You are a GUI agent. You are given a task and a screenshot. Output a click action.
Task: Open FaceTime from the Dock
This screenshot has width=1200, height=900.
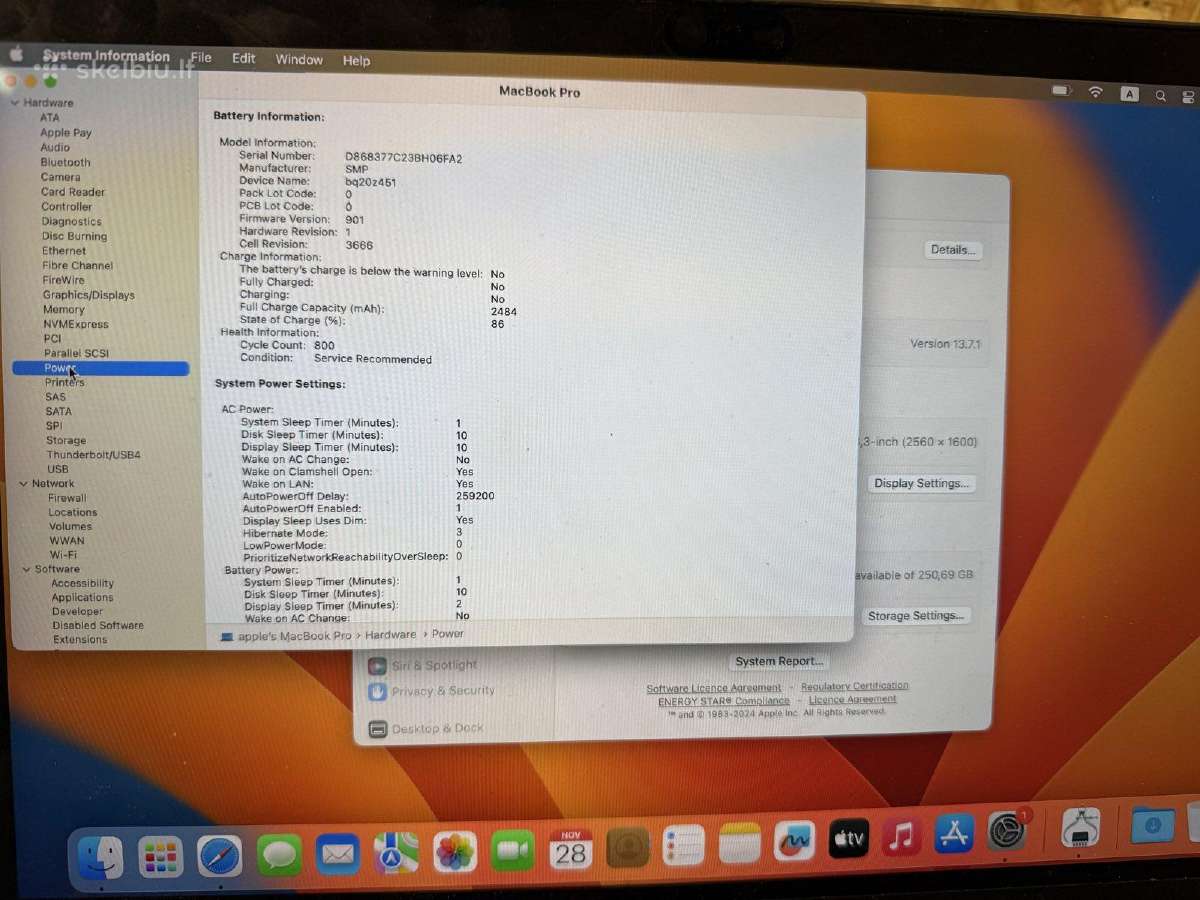pos(513,851)
